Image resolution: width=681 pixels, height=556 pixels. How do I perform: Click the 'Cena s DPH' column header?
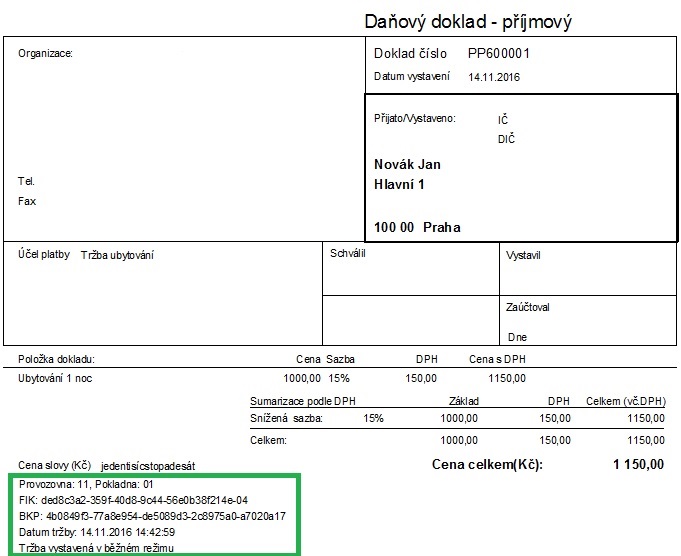coord(497,359)
